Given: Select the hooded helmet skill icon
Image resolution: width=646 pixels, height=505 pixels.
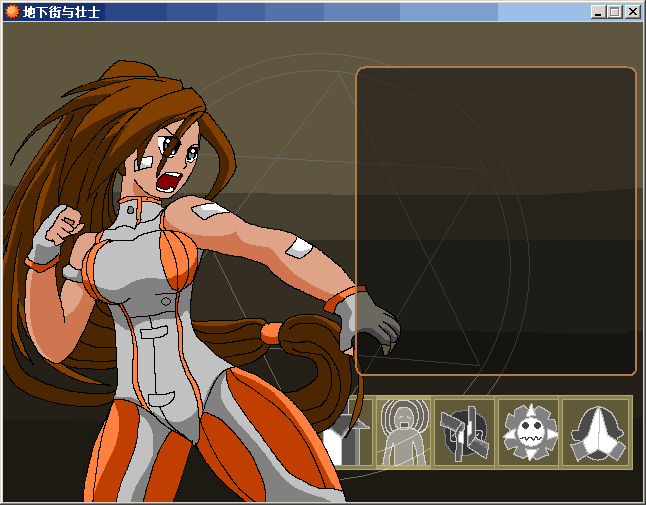Looking at the screenshot, I should point(597,432).
